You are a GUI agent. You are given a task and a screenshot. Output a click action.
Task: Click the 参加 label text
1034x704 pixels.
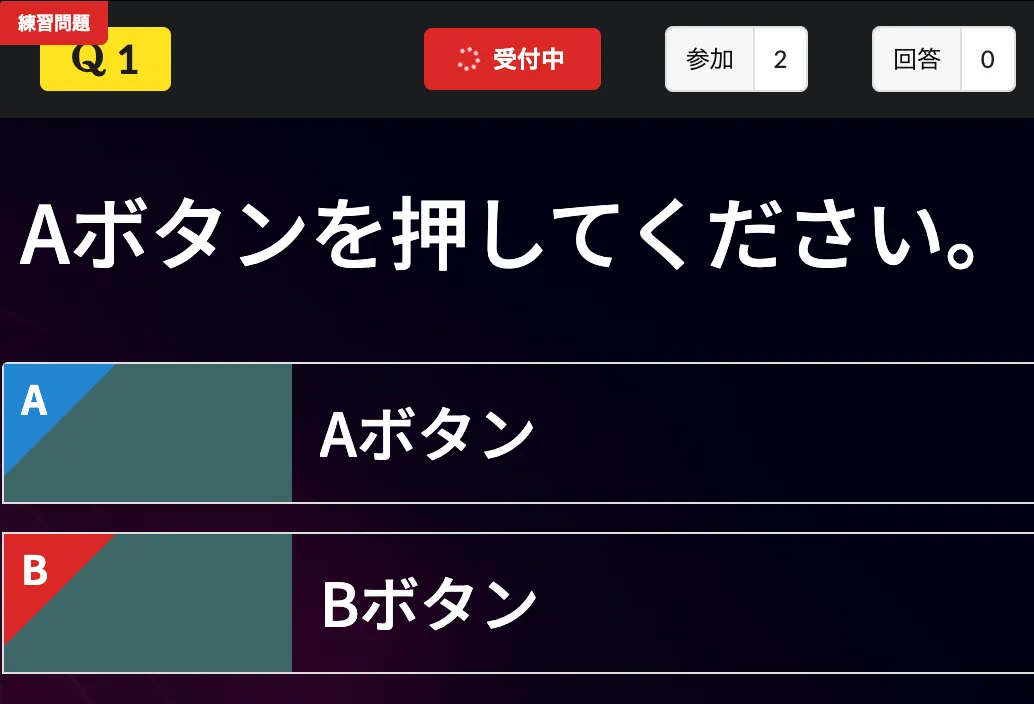[710, 59]
